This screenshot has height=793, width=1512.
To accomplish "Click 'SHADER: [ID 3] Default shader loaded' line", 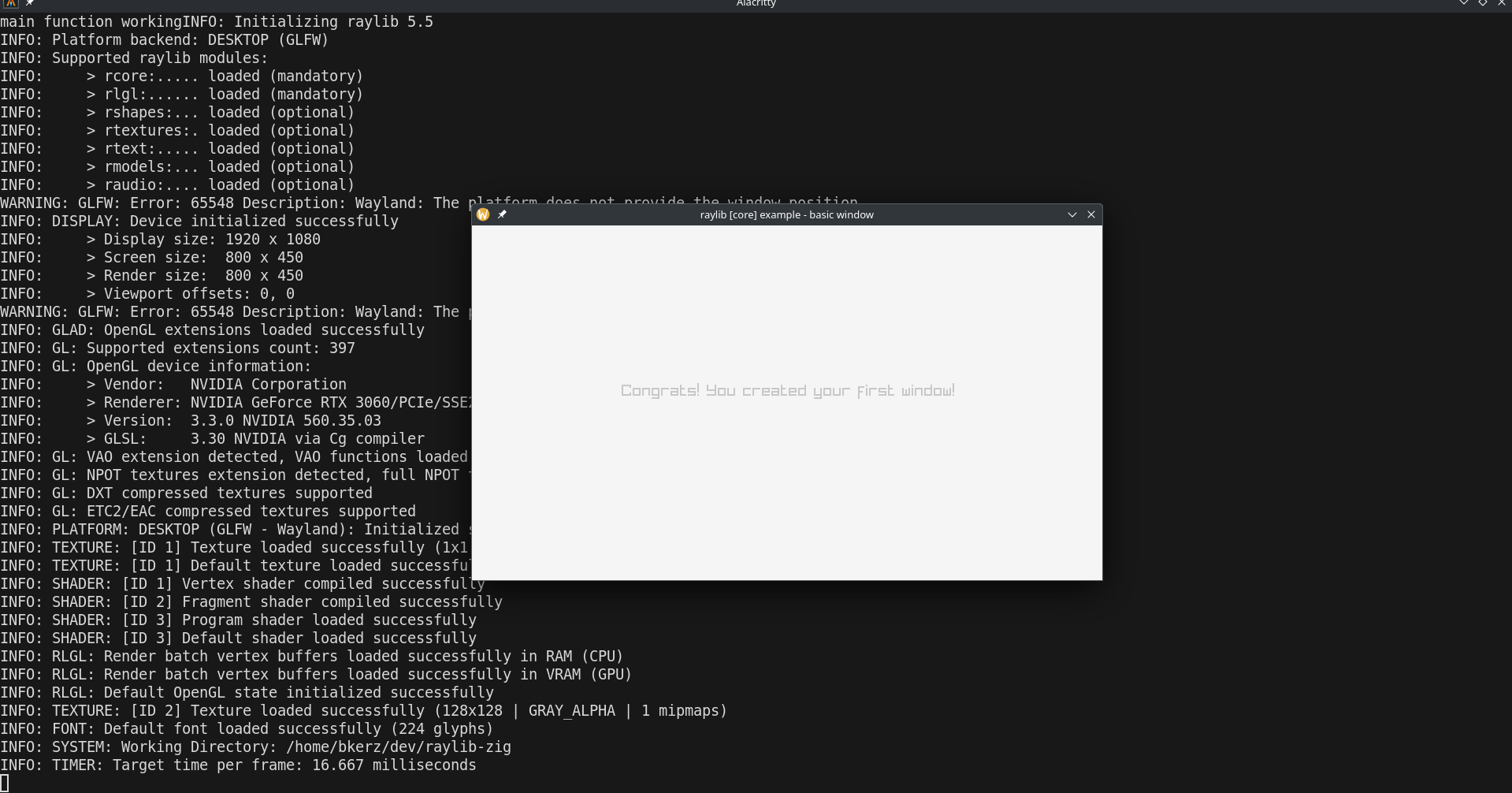I will tap(238, 638).
